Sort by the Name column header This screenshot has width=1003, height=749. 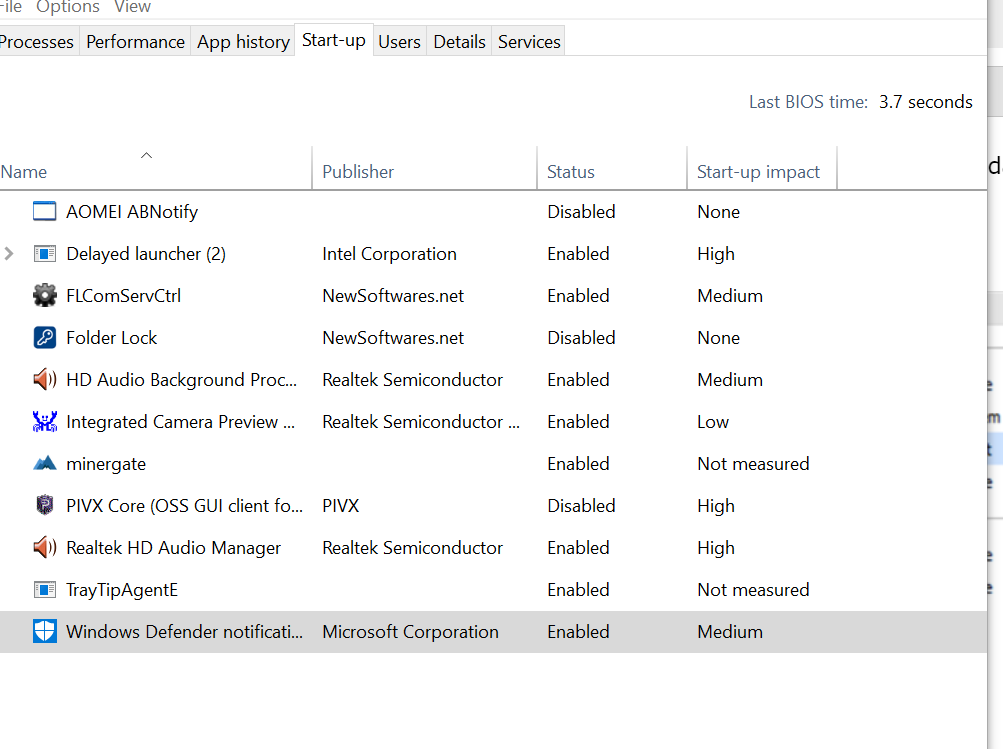(24, 172)
